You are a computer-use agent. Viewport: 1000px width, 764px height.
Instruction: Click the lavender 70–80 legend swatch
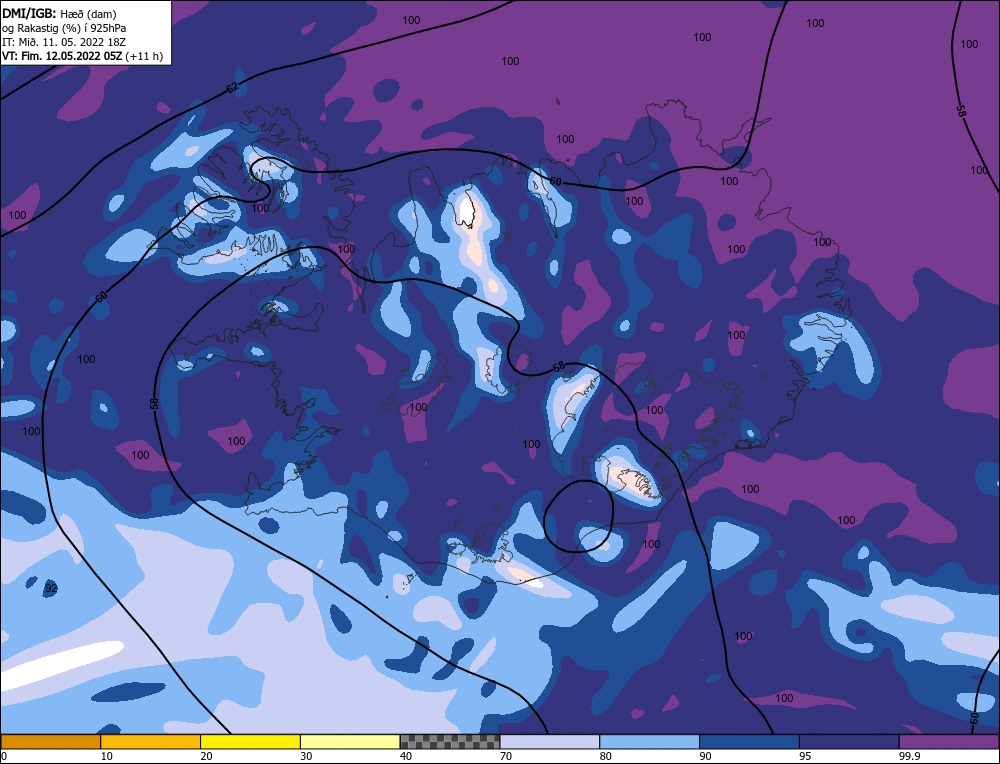[550, 741]
